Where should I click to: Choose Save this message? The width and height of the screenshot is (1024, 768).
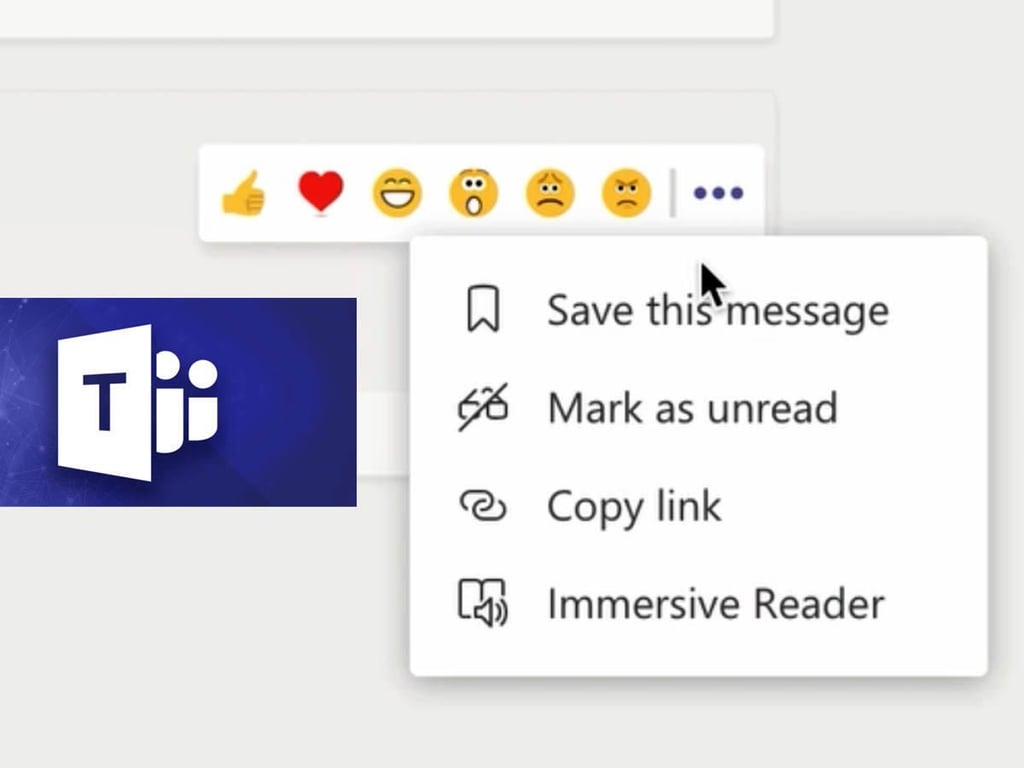tap(699, 310)
